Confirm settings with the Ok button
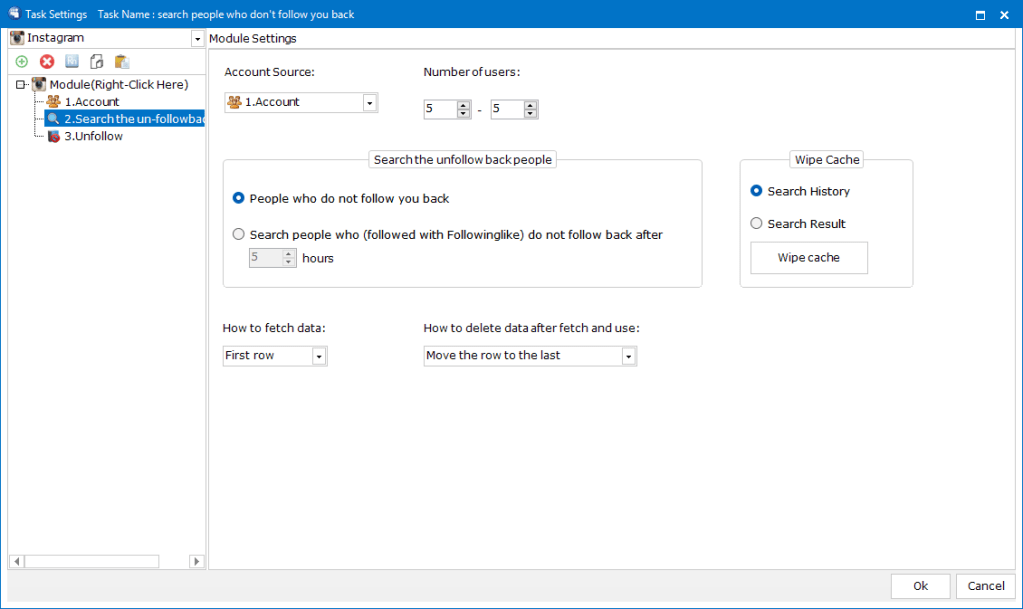 pyautogui.click(x=920, y=586)
